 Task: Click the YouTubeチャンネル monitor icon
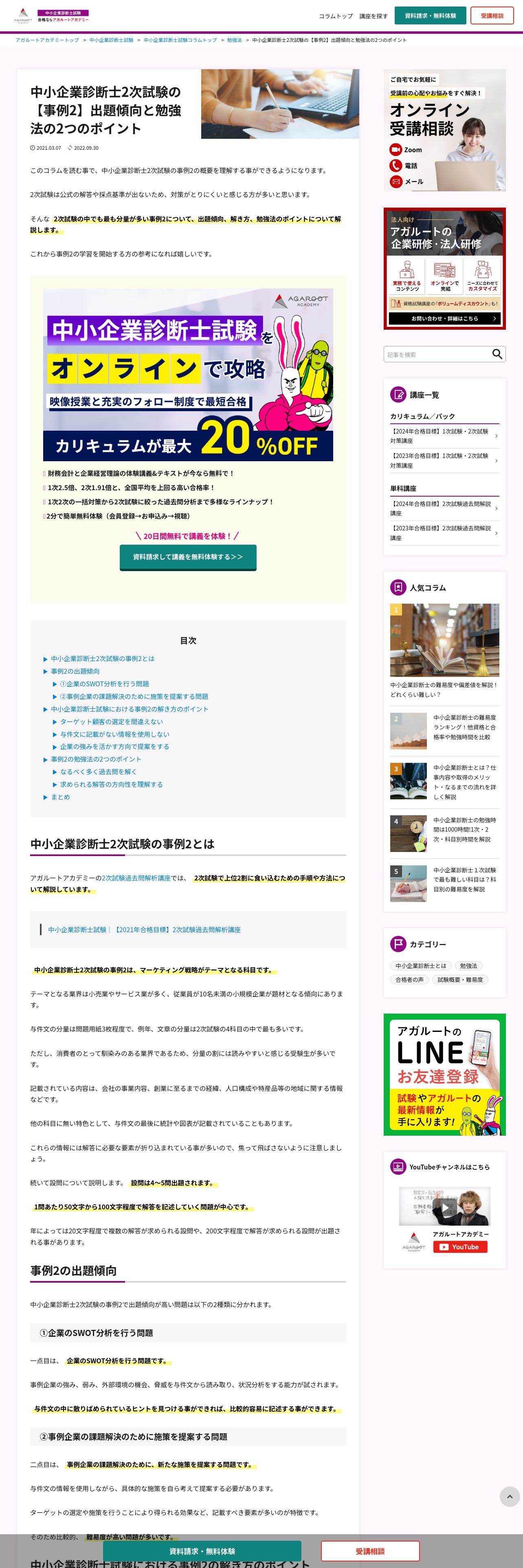[x=398, y=1167]
